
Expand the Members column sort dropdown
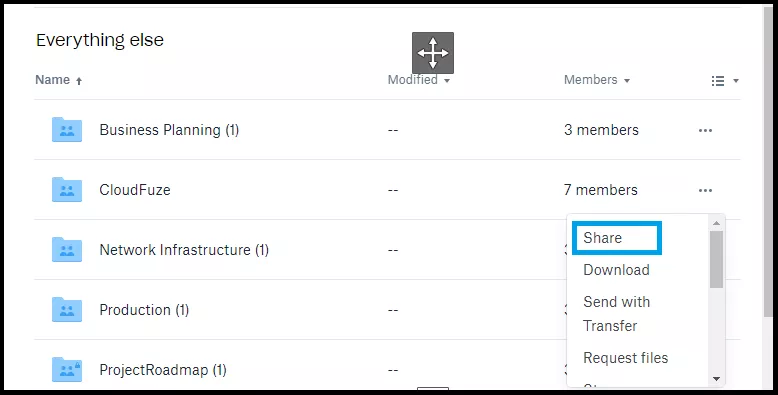[627, 80]
